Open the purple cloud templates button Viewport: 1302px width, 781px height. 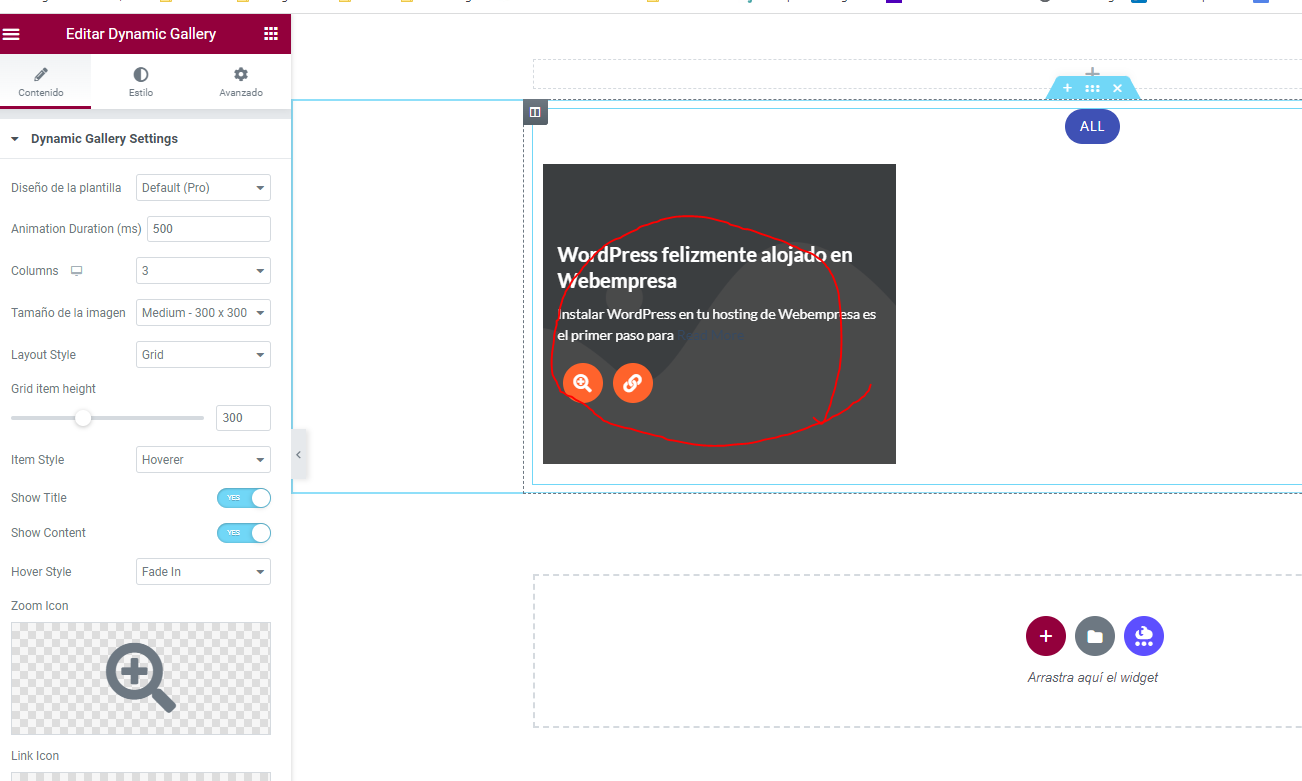pos(1144,636)
